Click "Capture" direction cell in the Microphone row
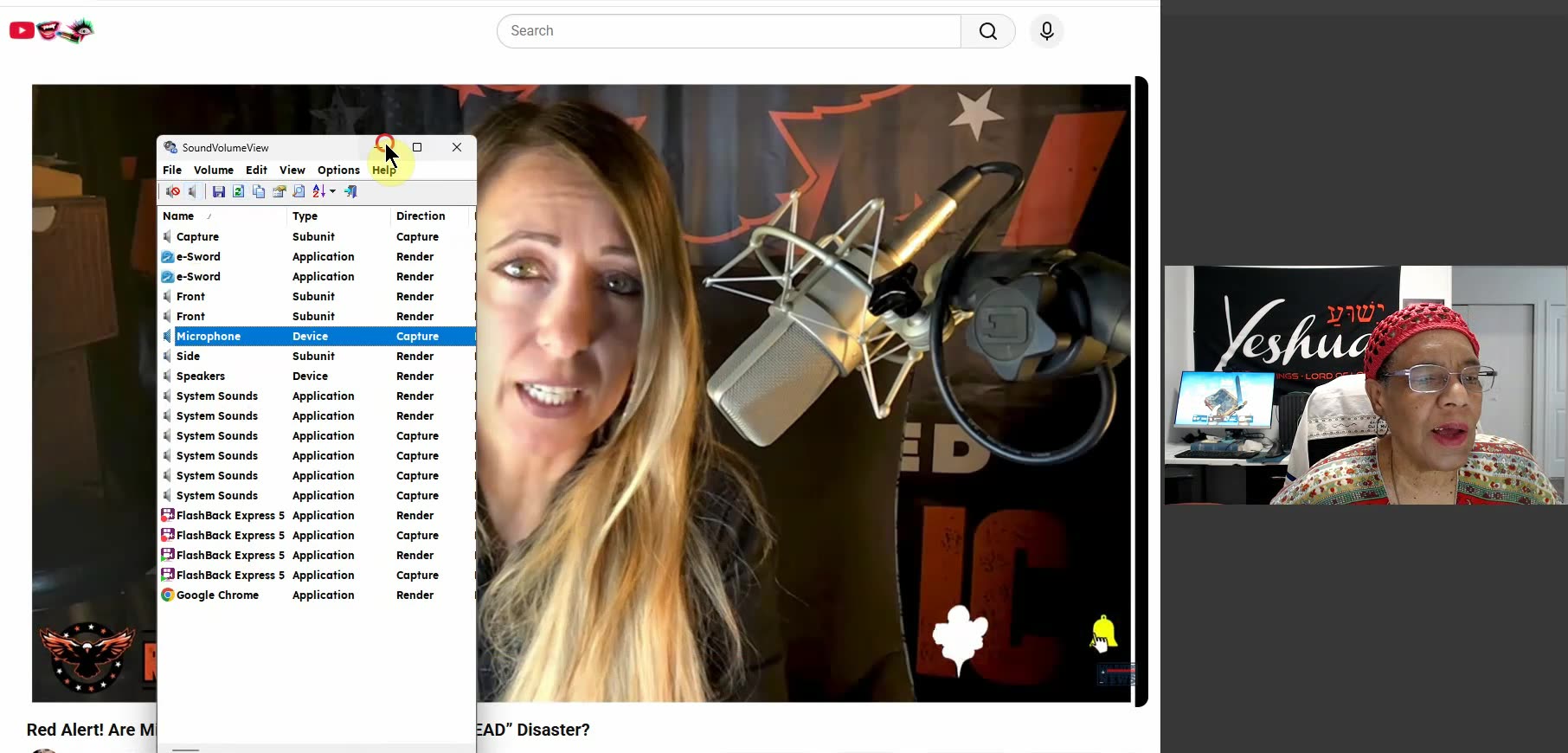 click(417, 336)
